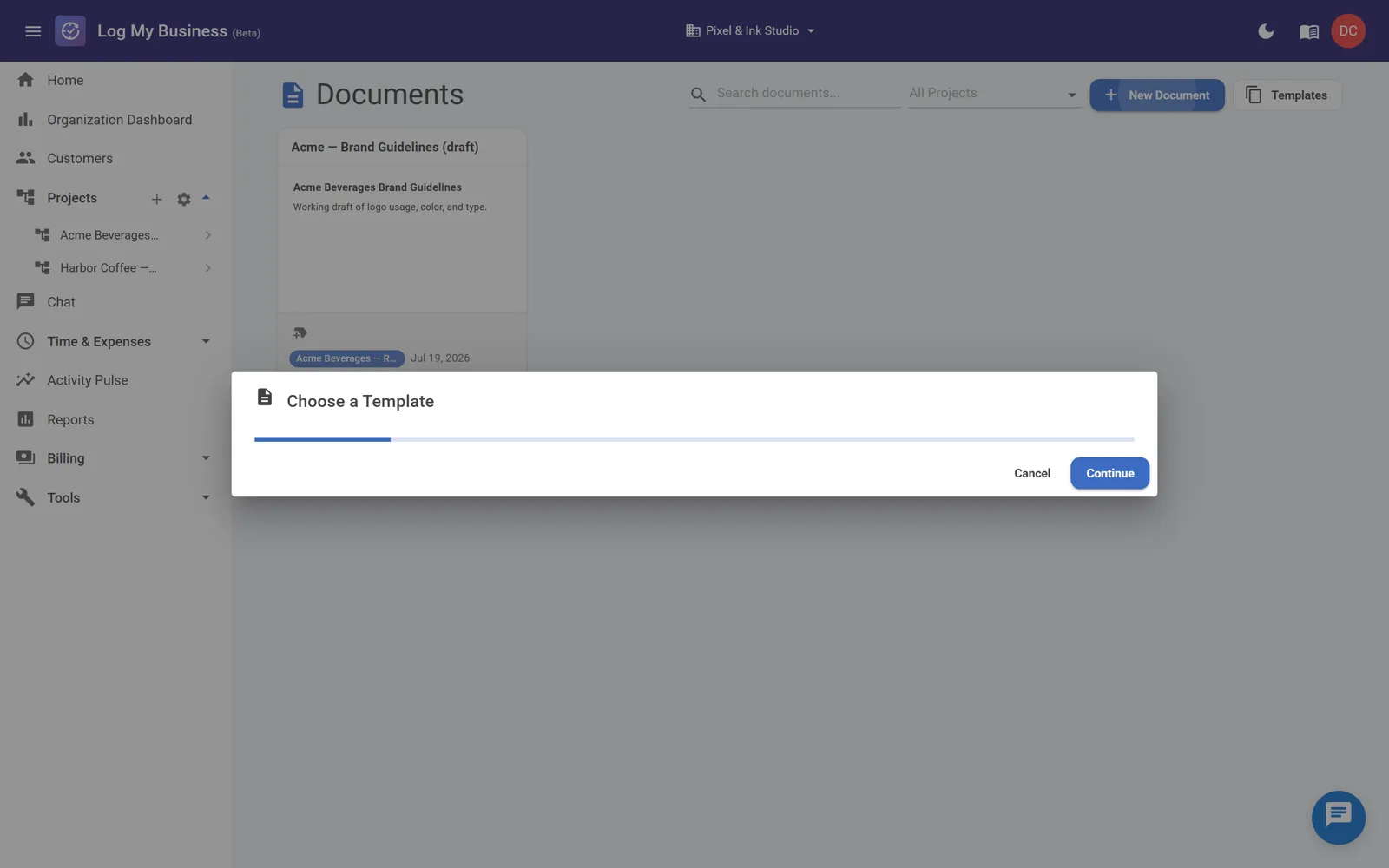Image resolution: width=1389 pixels, height=868 pixels.
Task: Click the Home house icon
Action: 25,80
